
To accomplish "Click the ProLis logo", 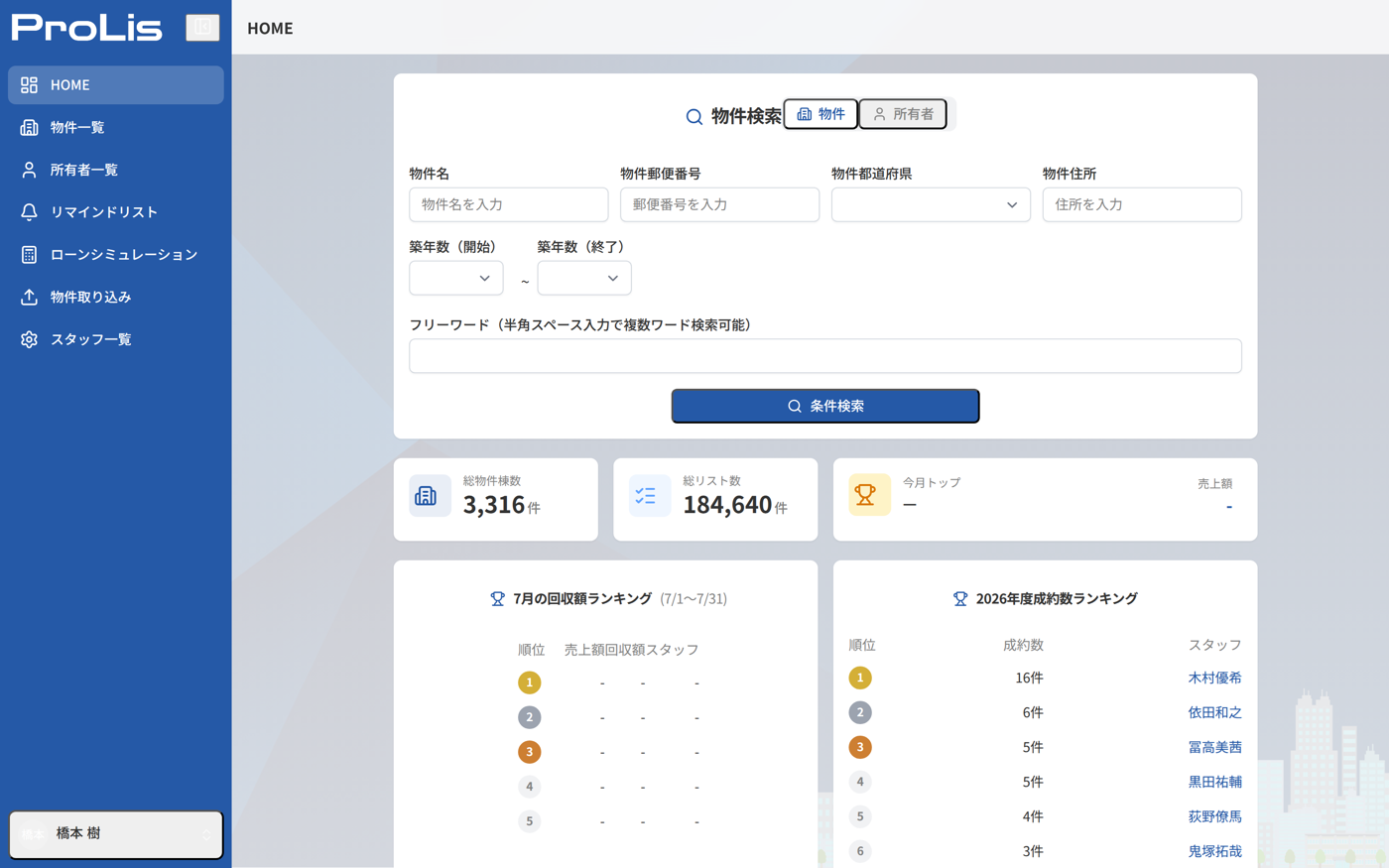I will 86,28.
